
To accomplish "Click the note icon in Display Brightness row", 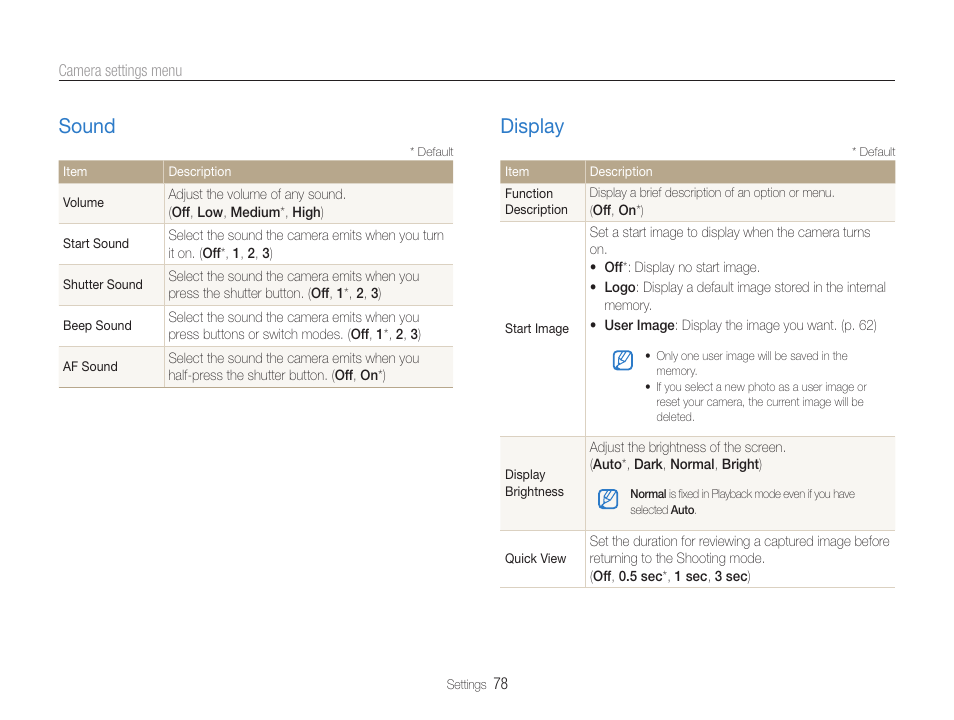I will 608,499.
